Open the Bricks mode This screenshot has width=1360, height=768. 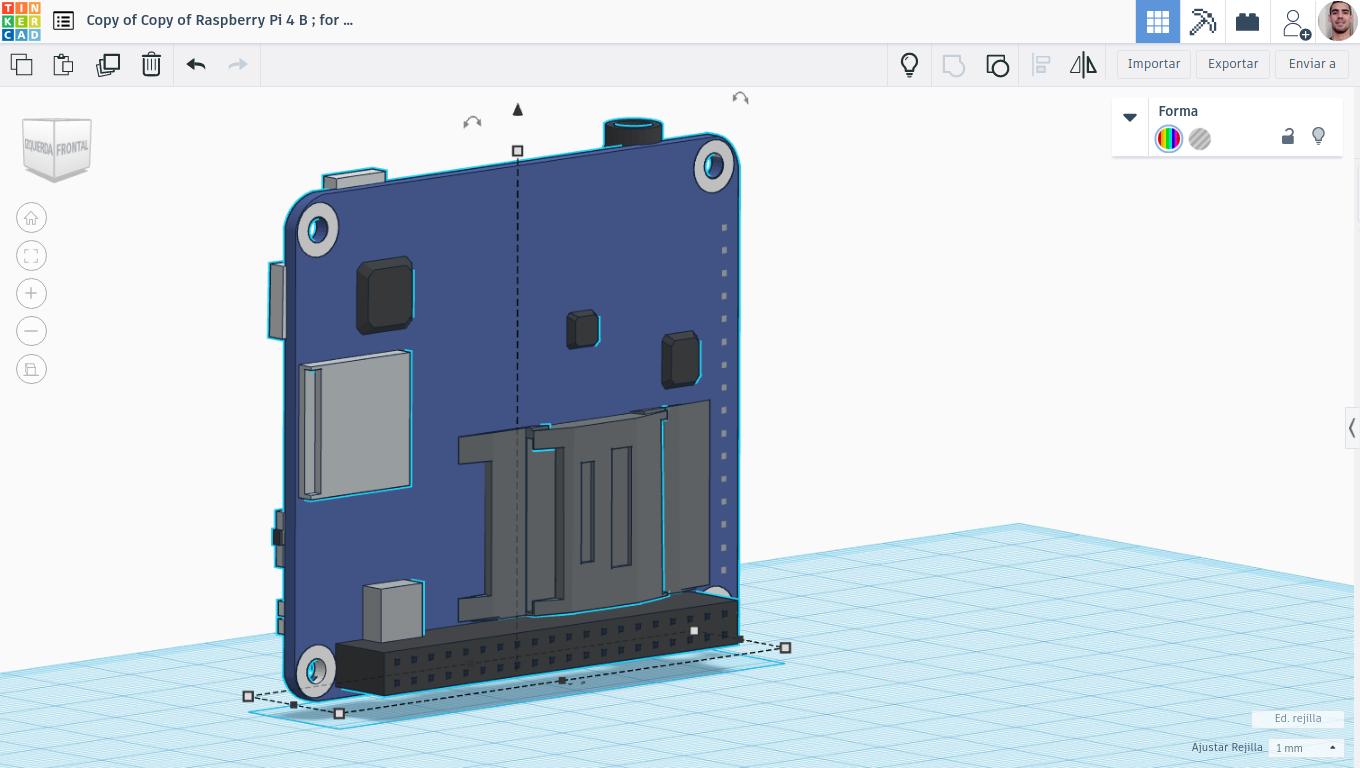tap(1247, 21)
